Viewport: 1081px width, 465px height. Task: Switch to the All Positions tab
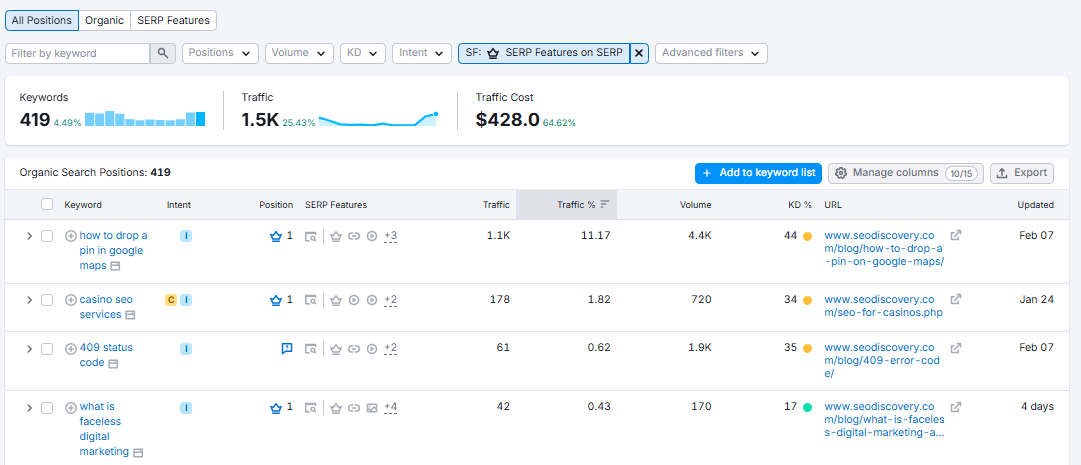(42, 21)
